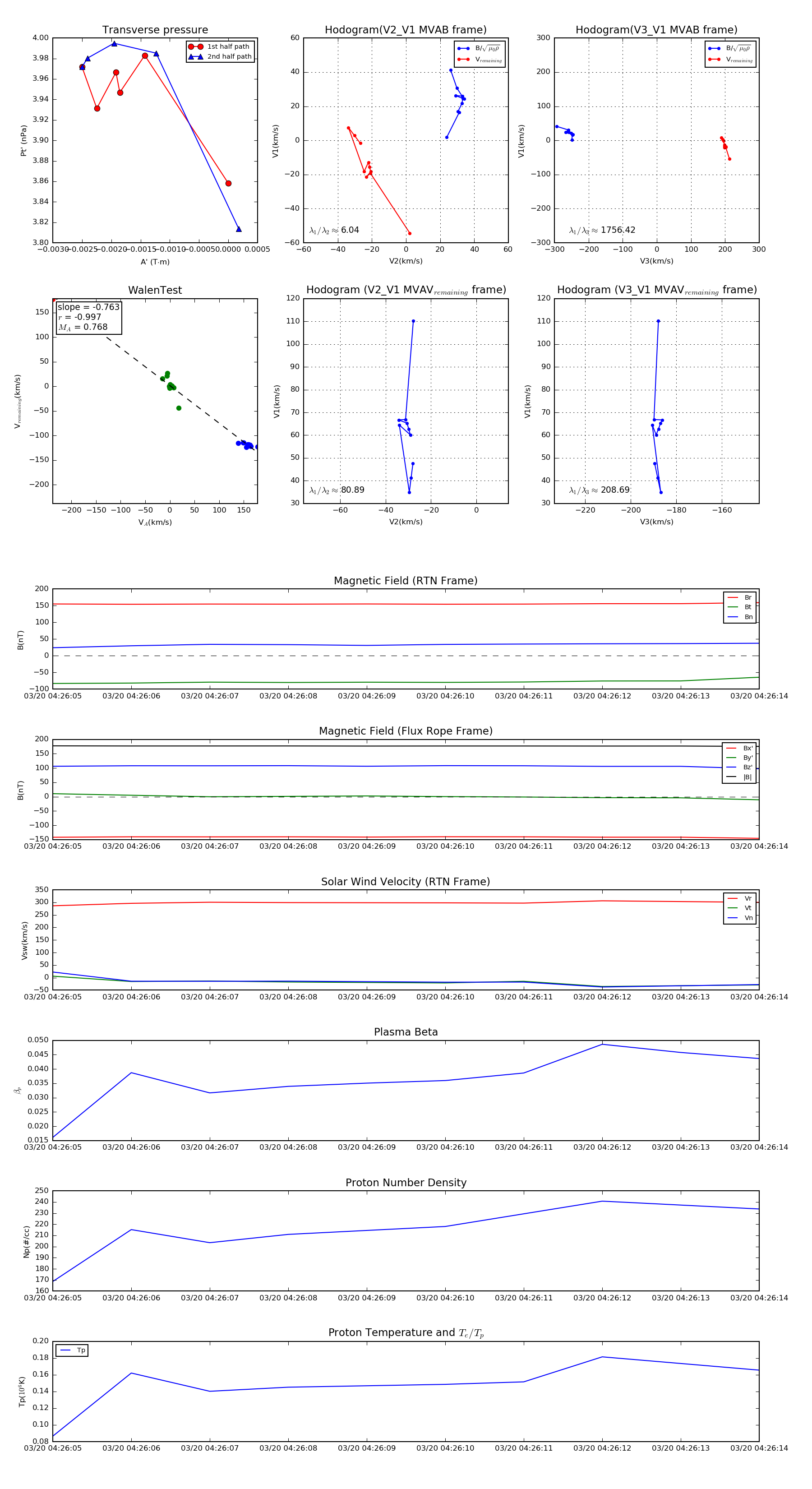Select the "Tp" legend entry

coord(72,1351)
